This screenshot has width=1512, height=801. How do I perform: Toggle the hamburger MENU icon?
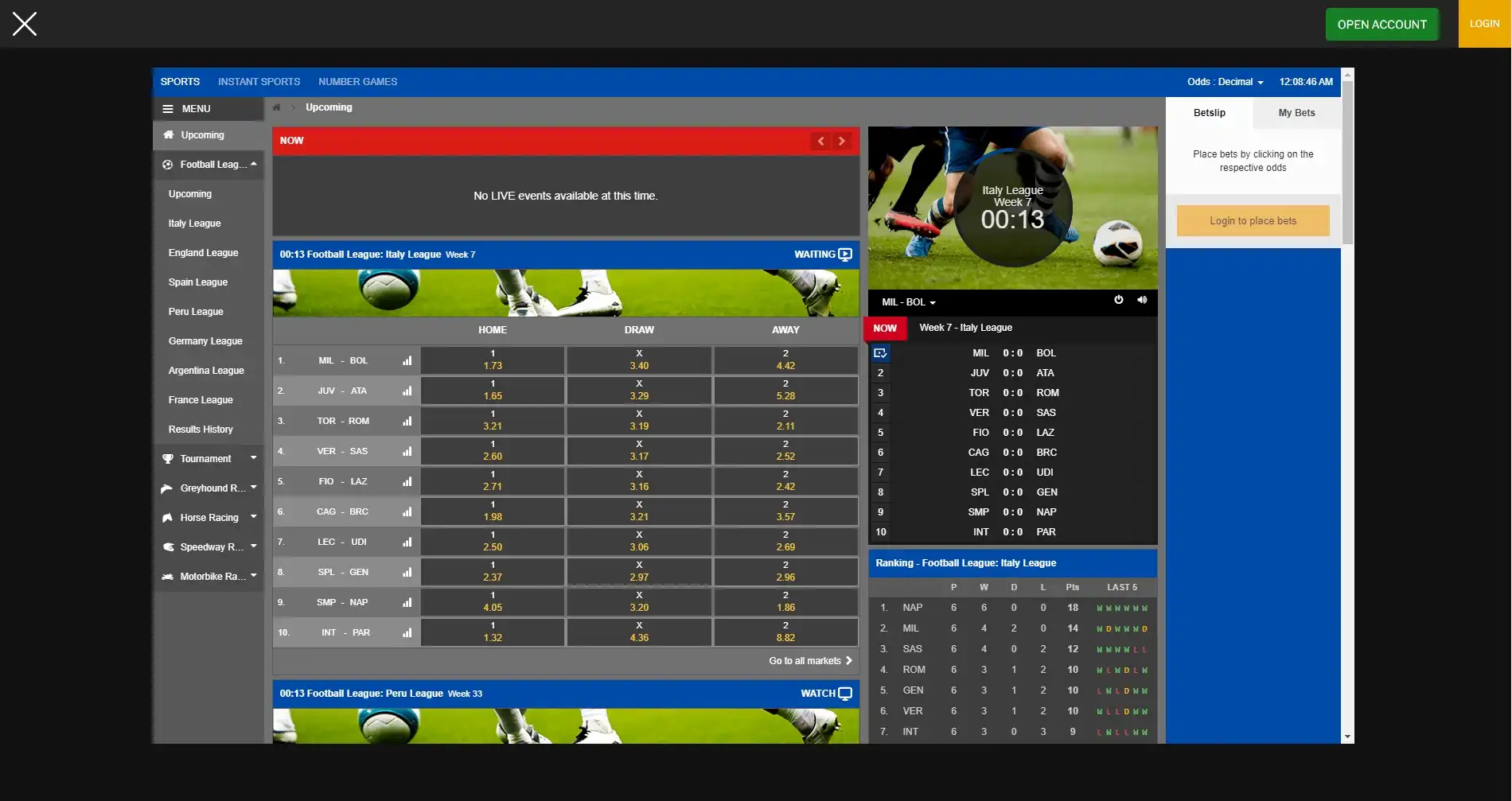168,109
